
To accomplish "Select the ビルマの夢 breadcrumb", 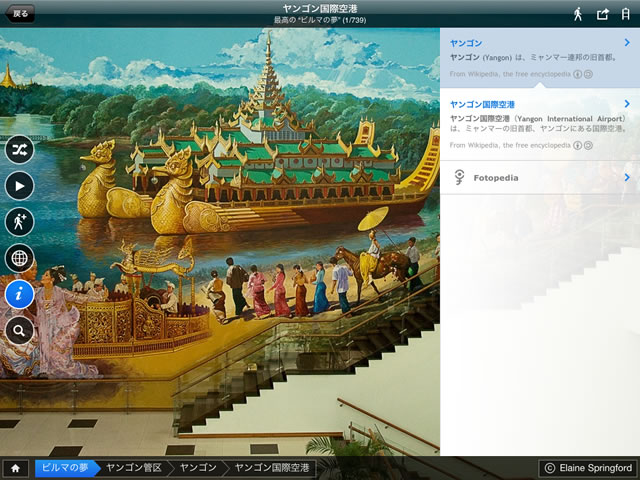I will [x=65, y=468].
